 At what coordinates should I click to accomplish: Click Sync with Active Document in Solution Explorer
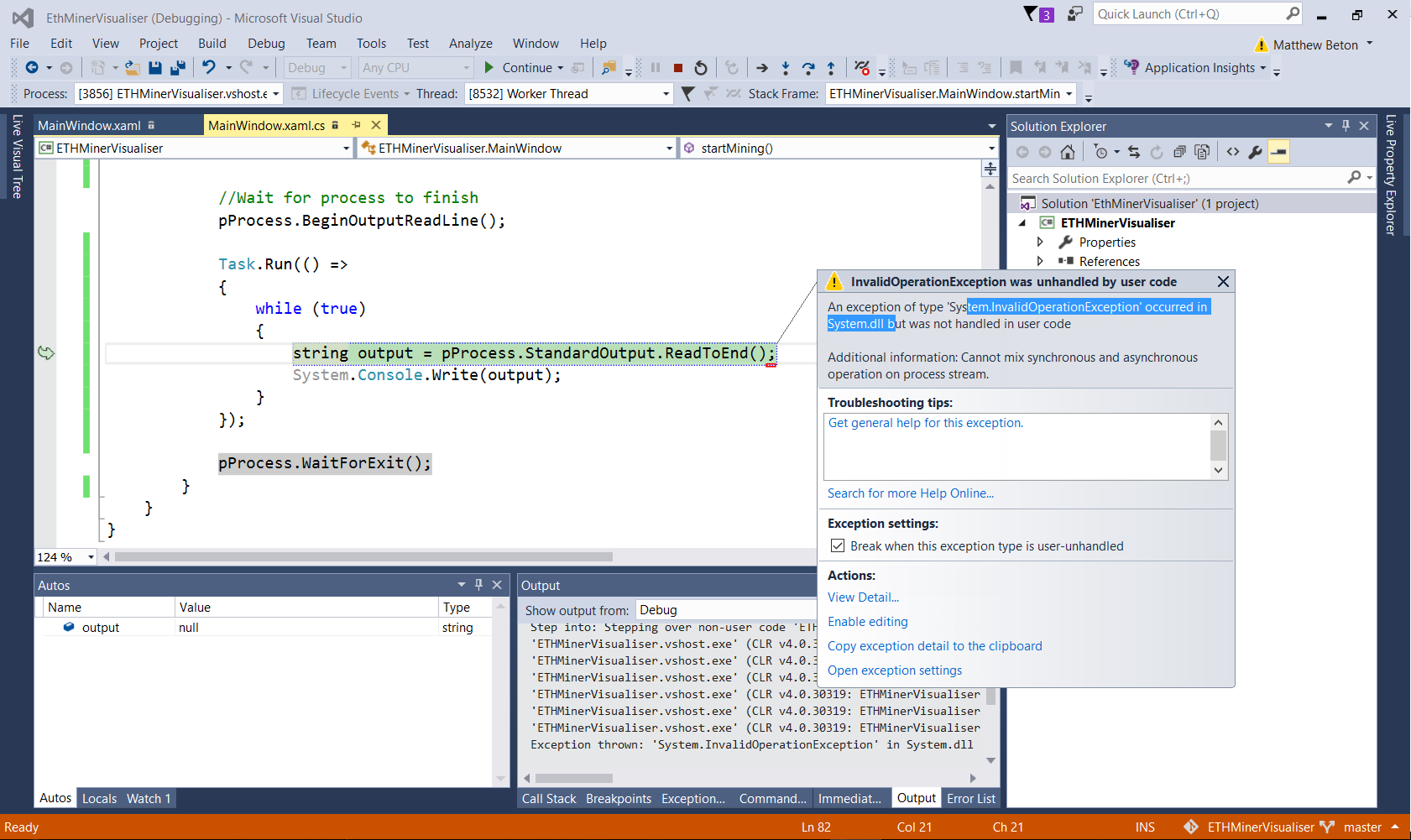point(1134,152)
